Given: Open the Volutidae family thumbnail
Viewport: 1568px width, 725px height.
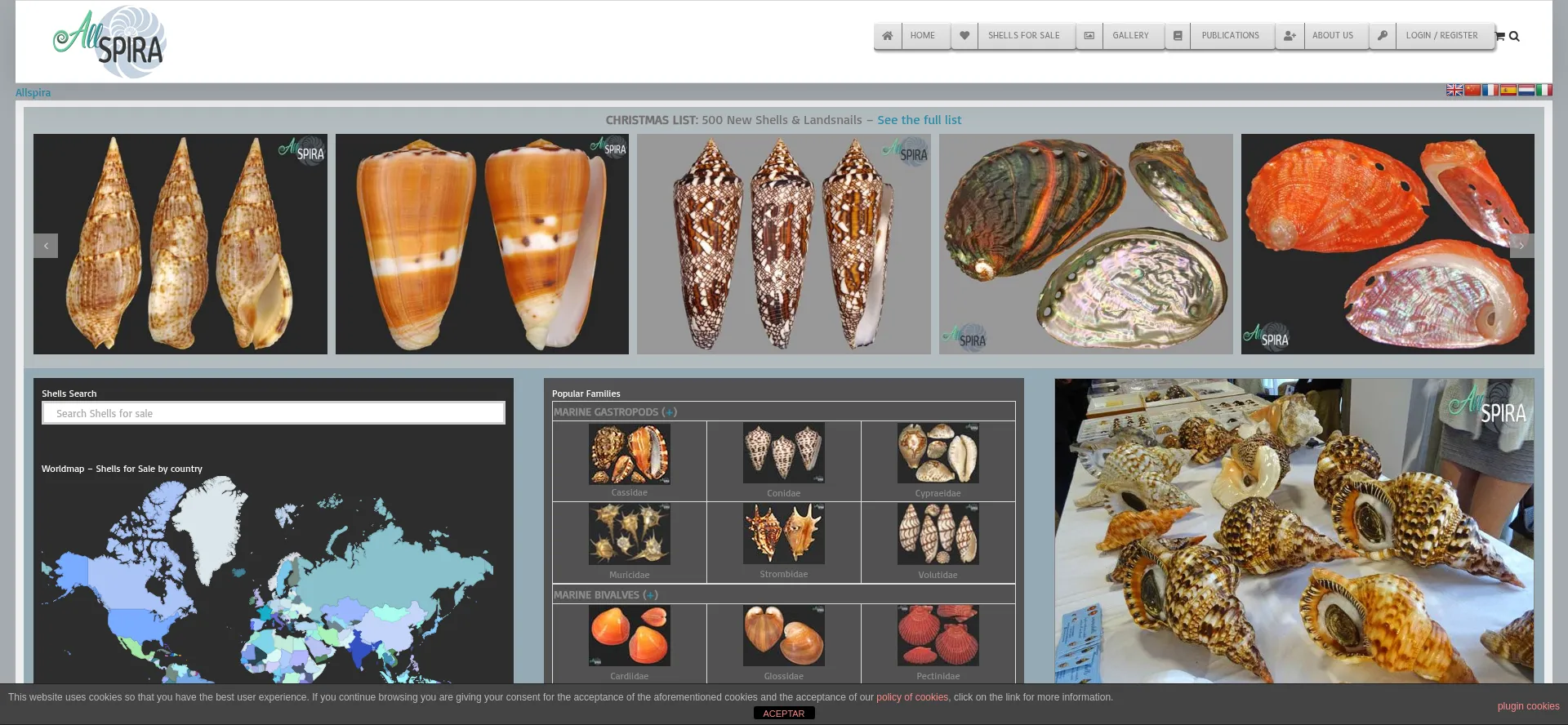Looking at the screenshot, I should coord(938,534).
